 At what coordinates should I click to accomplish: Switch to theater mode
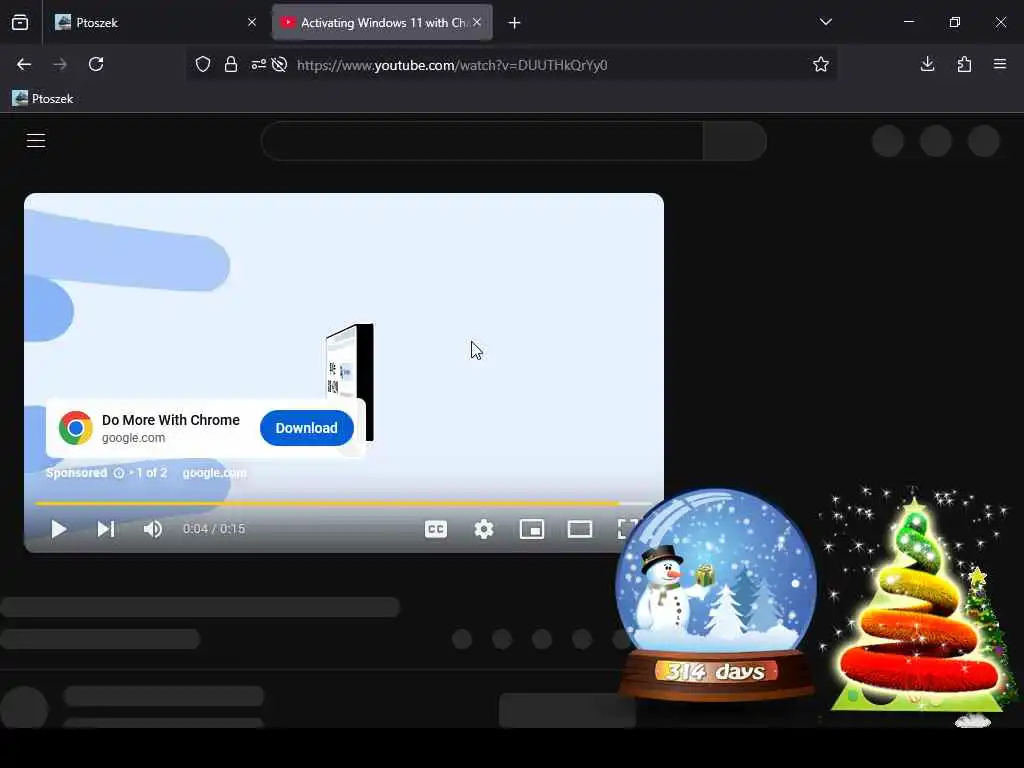pos(580,529)
